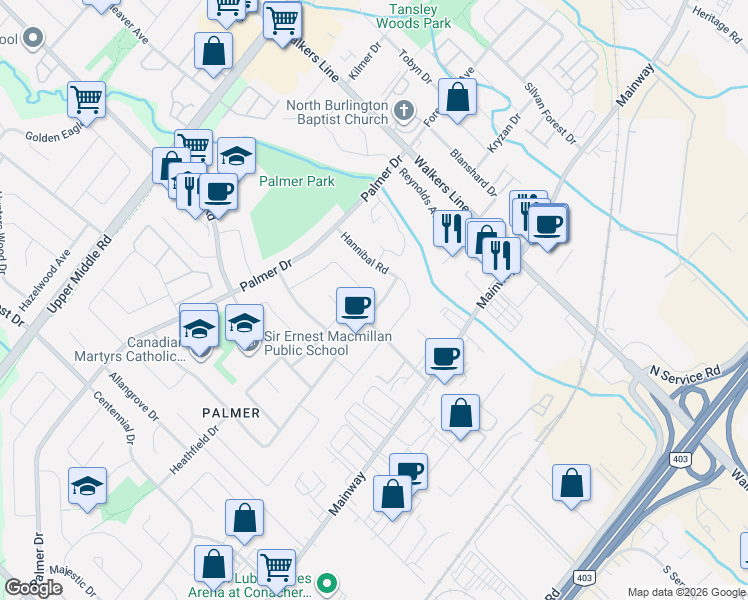
Task: Click the Highway 403 shield at the bottom
Action: pos(584,578)
